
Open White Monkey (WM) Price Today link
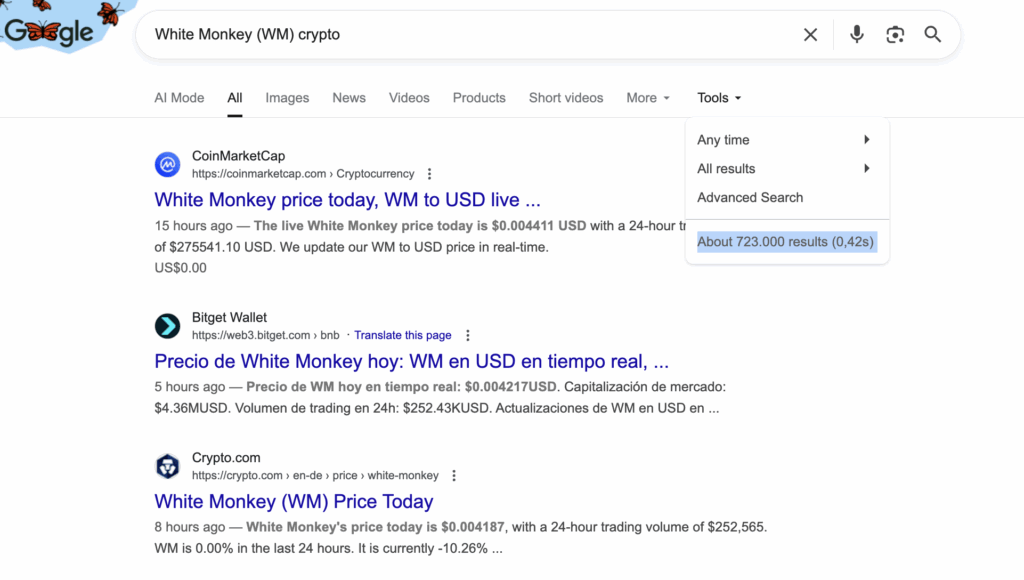coord(294,501)
